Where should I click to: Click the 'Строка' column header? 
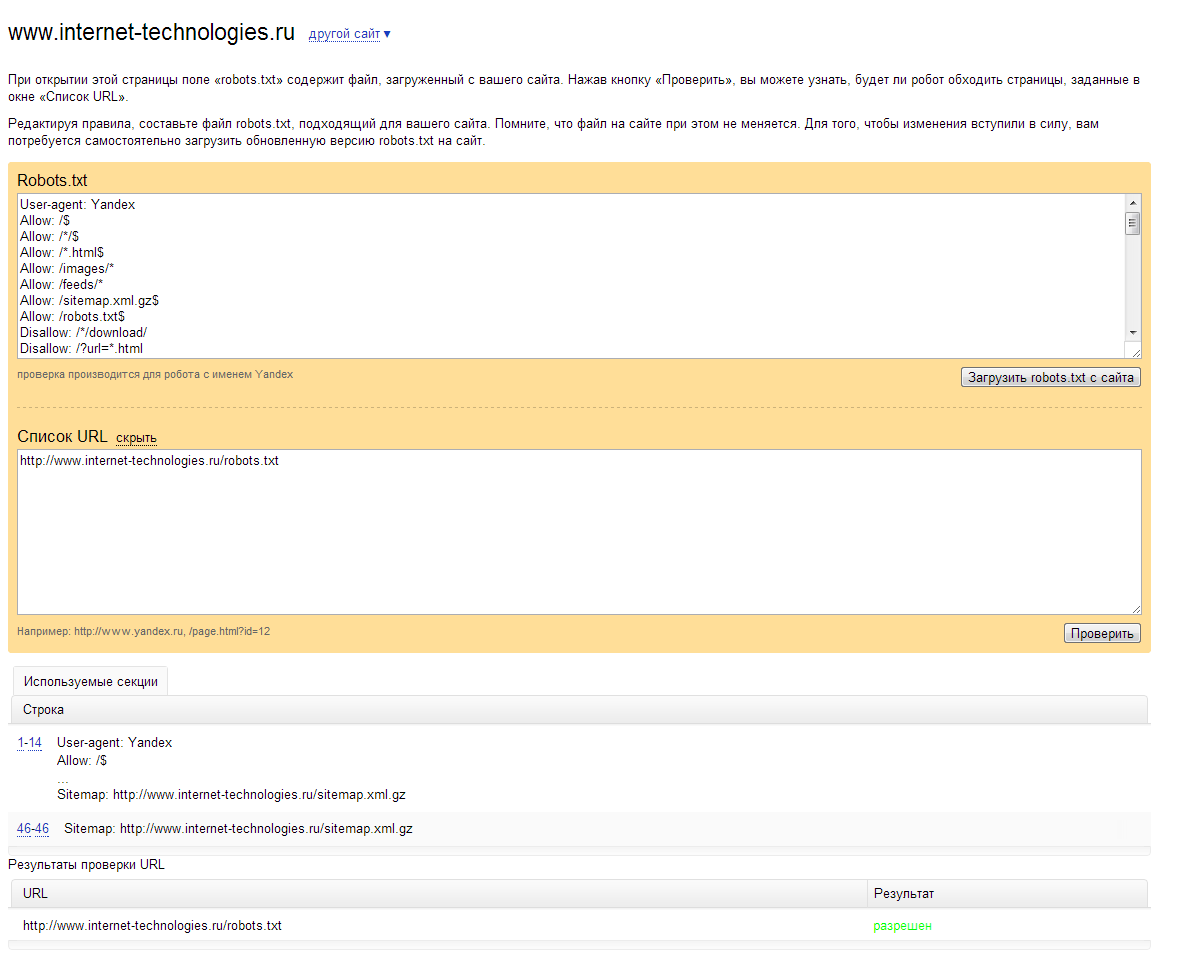point(43,709)
